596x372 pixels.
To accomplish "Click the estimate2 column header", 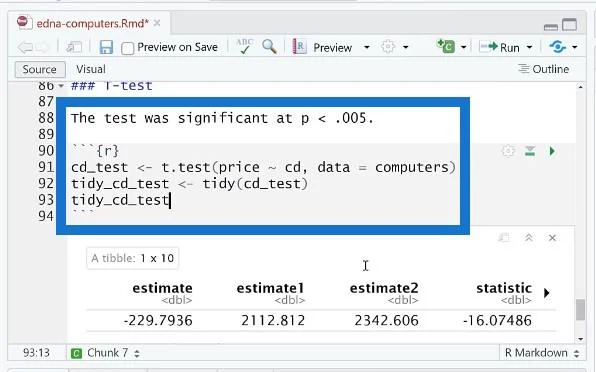I will coord(384,288).
